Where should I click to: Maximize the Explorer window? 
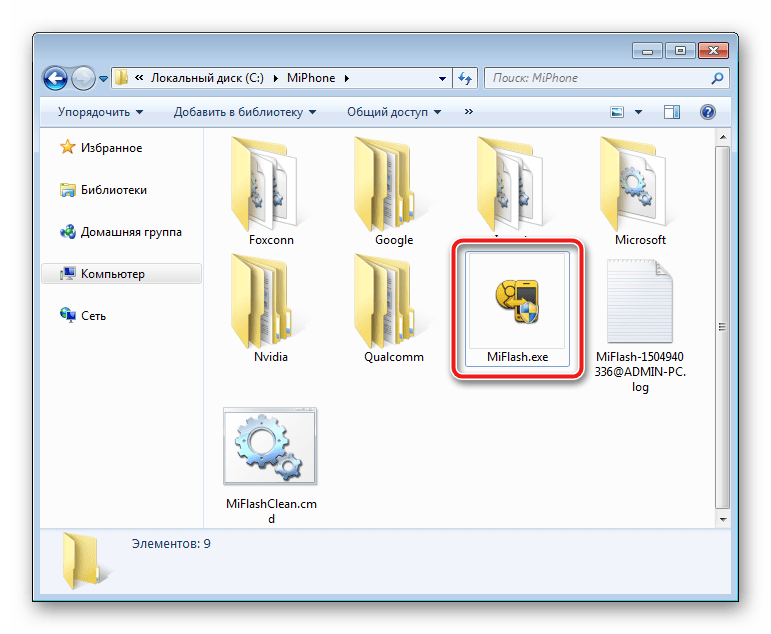coord(680,51)
